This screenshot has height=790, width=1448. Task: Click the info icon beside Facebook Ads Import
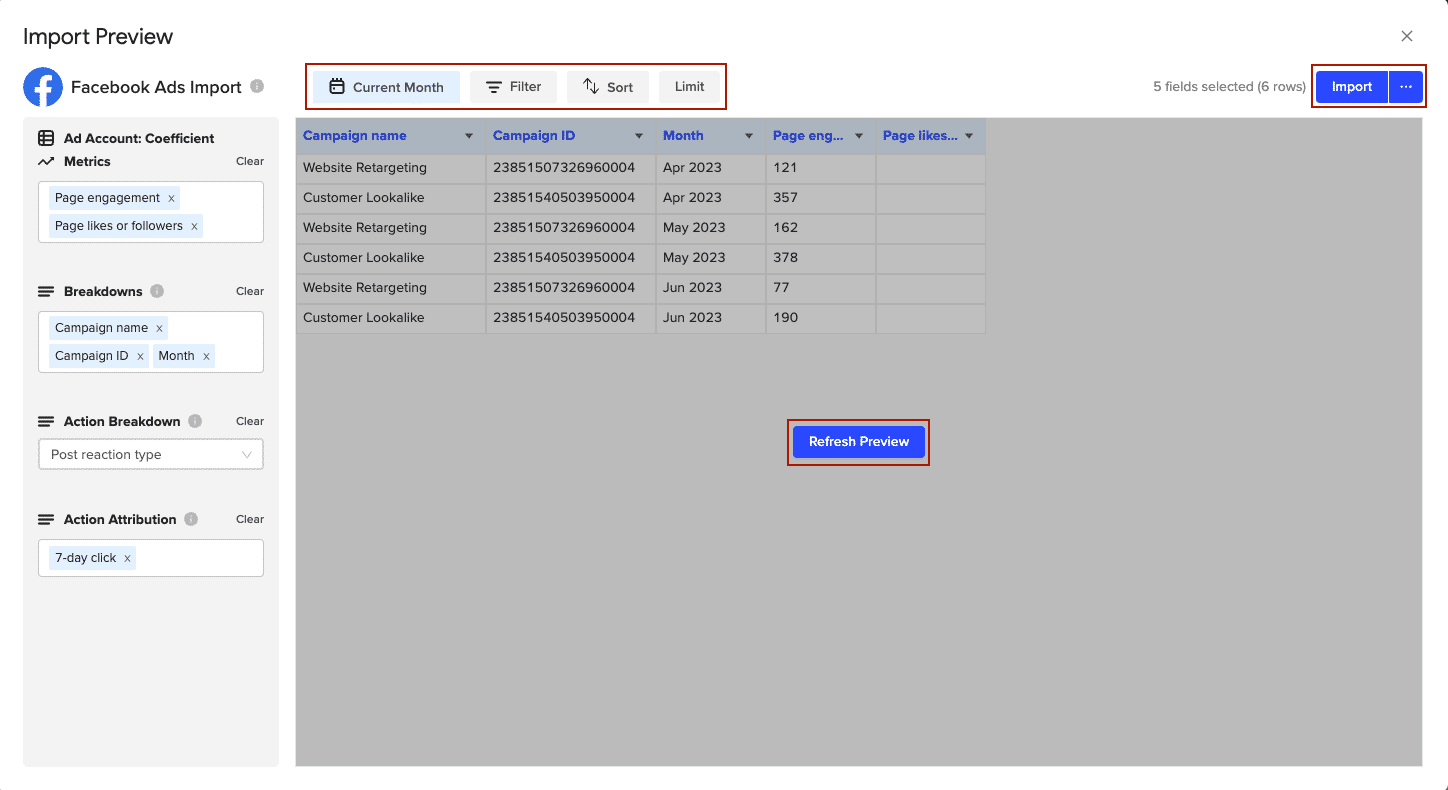click(x=257, y=87)
